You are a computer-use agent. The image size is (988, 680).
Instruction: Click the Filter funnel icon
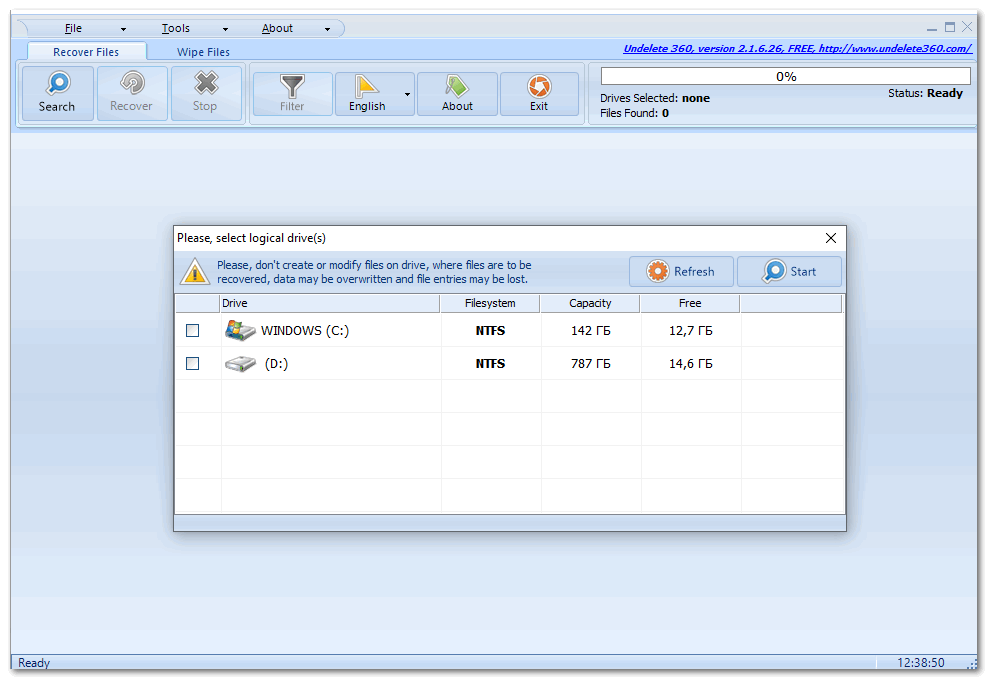click(x=292, y=85)
